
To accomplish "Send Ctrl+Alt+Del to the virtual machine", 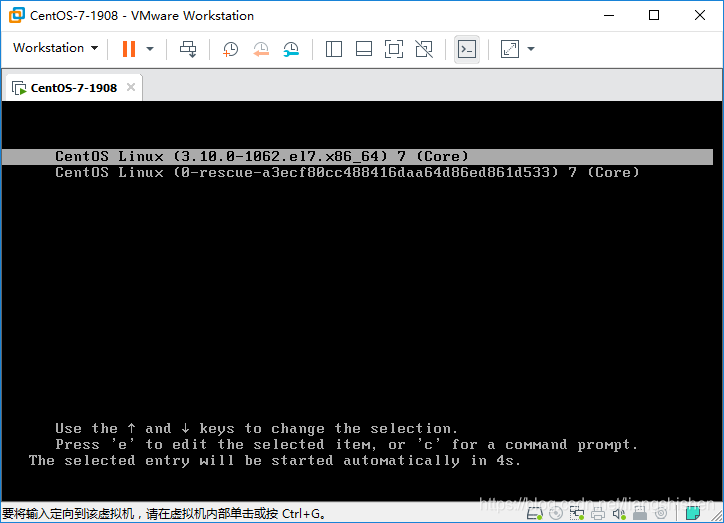I will pyautogui.click(x=188, y=49).
